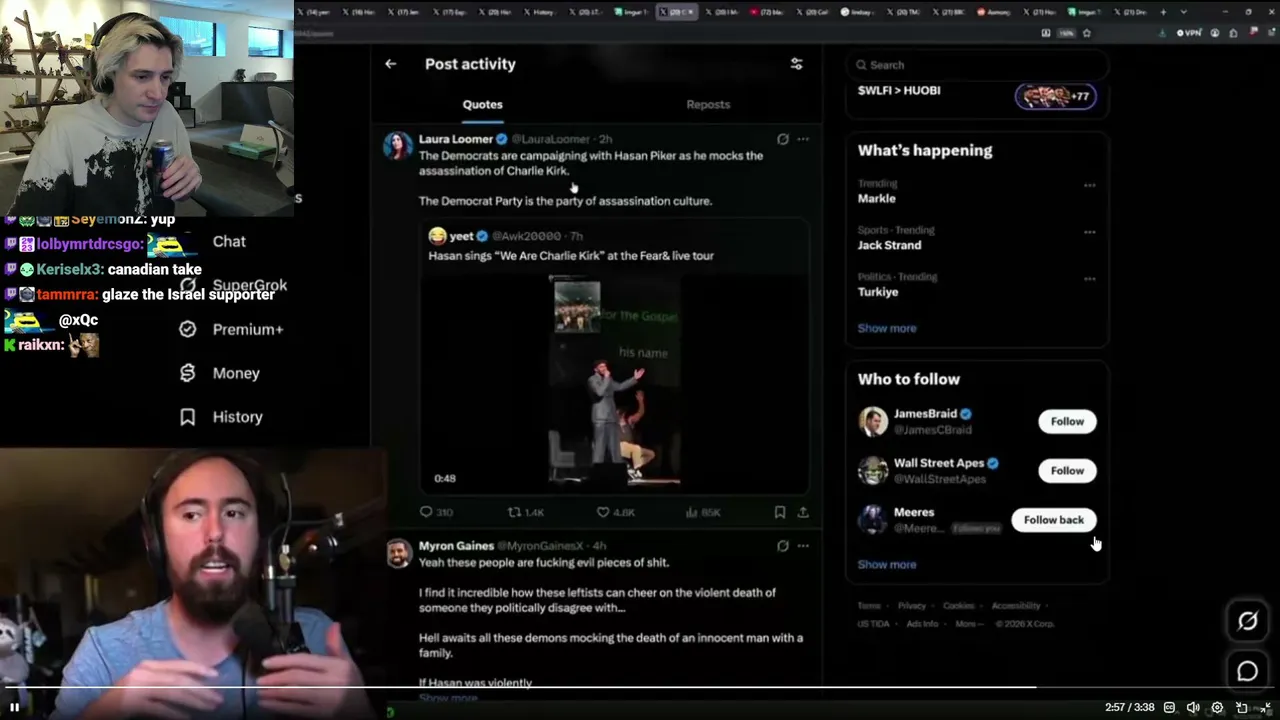Go back using the Post activity arrow

[x=390, y=64]
